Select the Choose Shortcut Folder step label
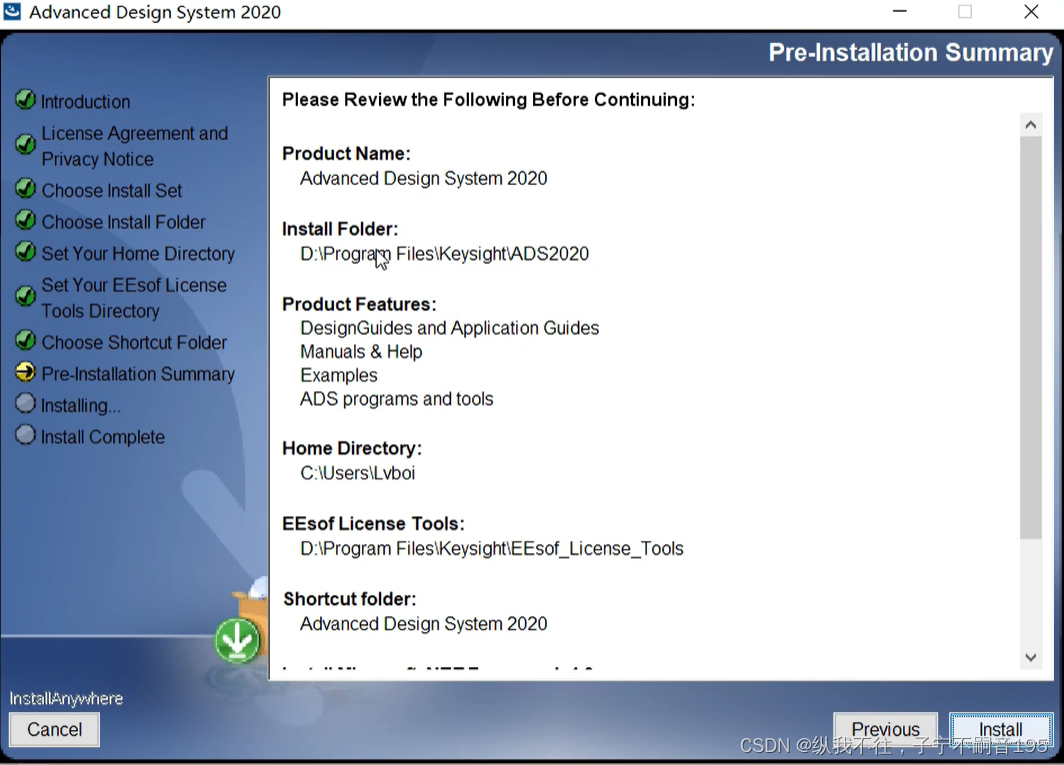 click(134, 342)
